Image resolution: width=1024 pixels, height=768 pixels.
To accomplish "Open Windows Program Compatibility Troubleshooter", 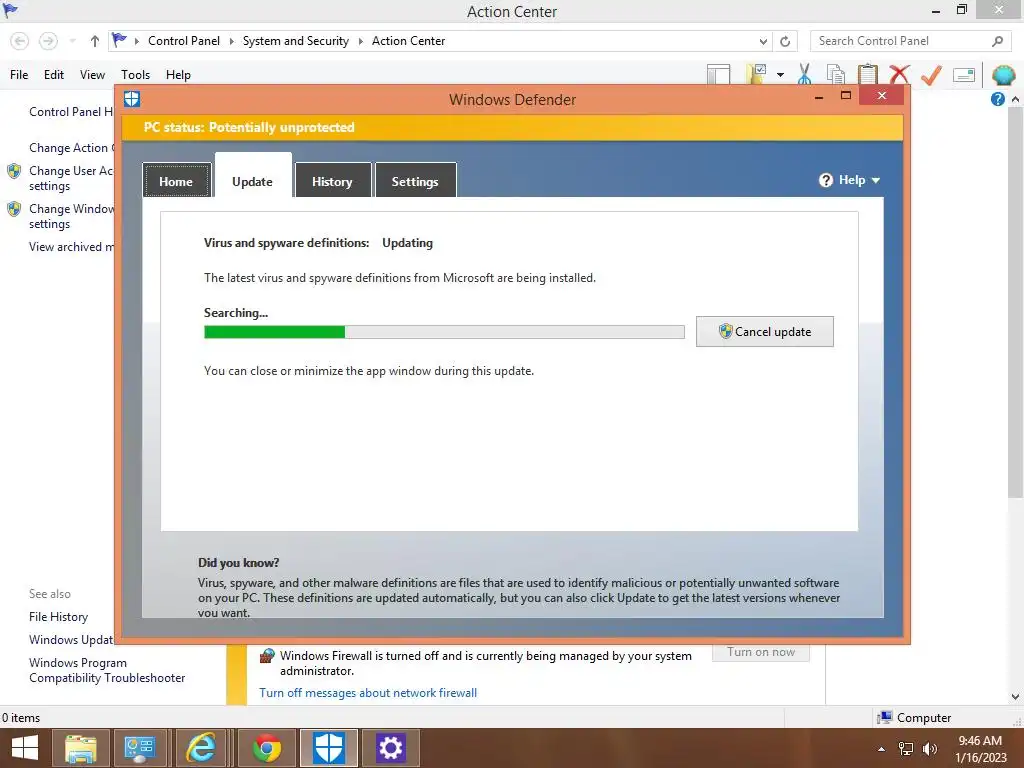I will 107,670.
